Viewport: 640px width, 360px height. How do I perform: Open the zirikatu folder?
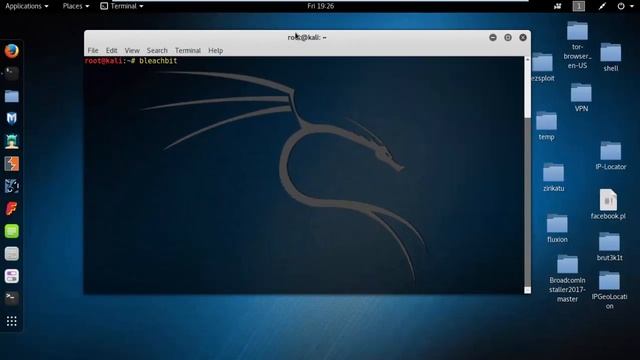553,177
